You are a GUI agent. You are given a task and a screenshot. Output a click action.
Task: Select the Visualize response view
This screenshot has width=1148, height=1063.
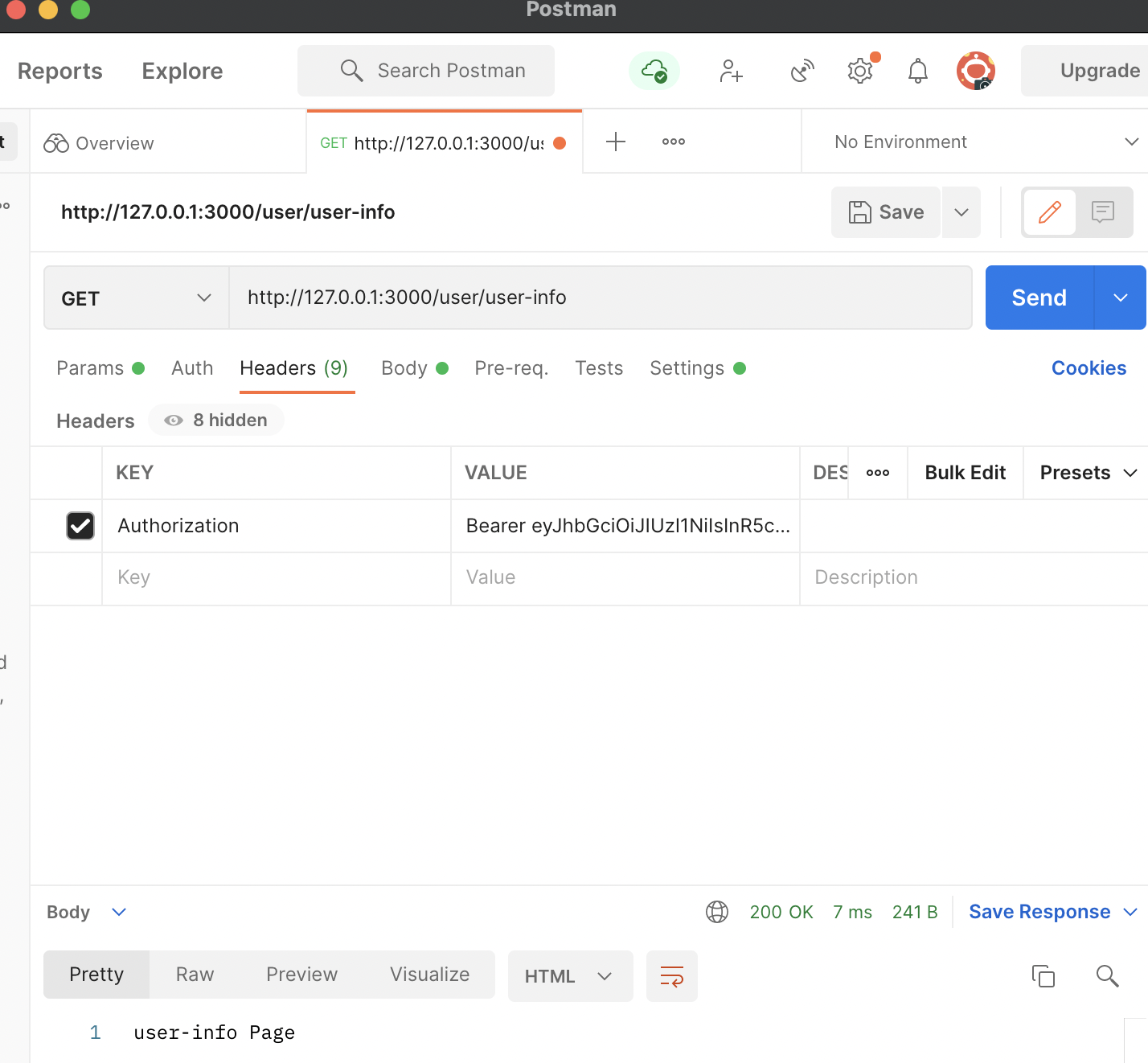coord(429,975)
